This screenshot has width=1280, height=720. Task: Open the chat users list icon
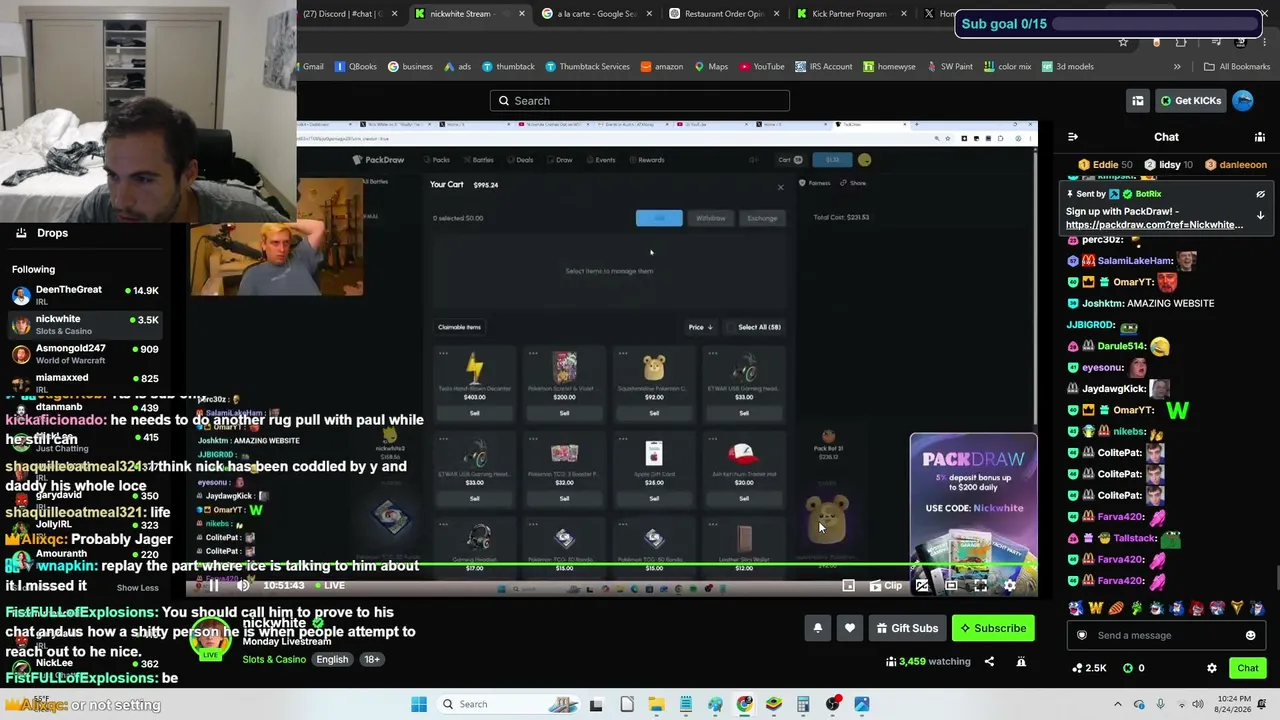coord(1260,137)
